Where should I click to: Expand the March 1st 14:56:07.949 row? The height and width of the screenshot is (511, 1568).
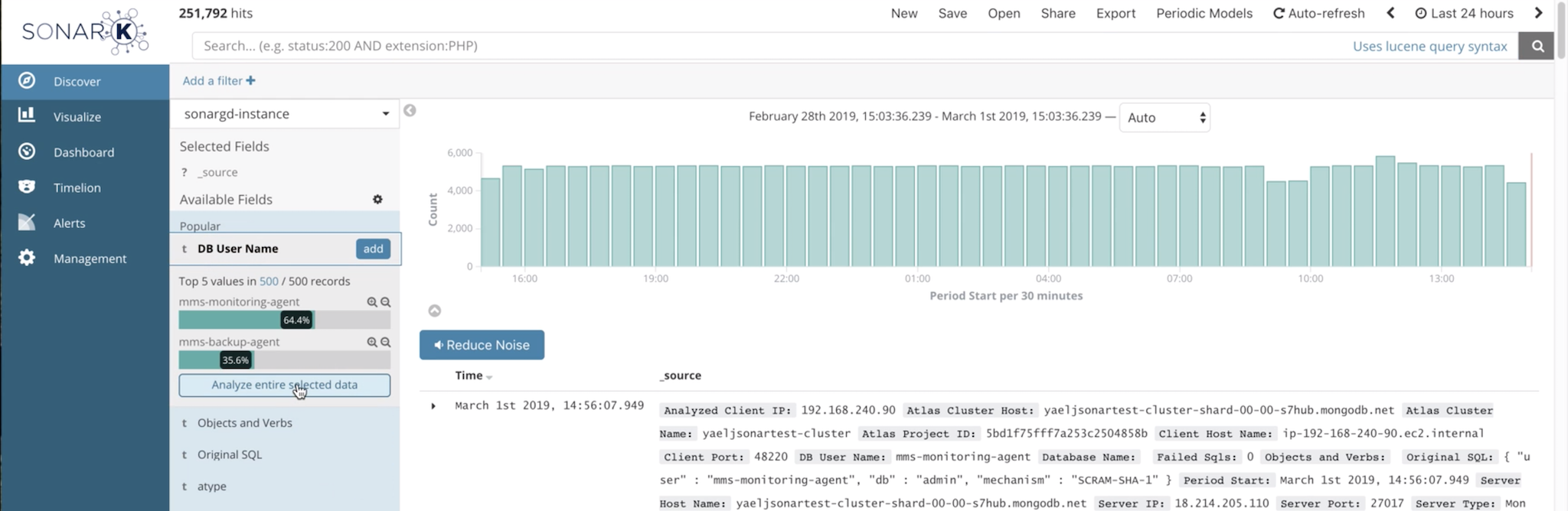(433, 406)
